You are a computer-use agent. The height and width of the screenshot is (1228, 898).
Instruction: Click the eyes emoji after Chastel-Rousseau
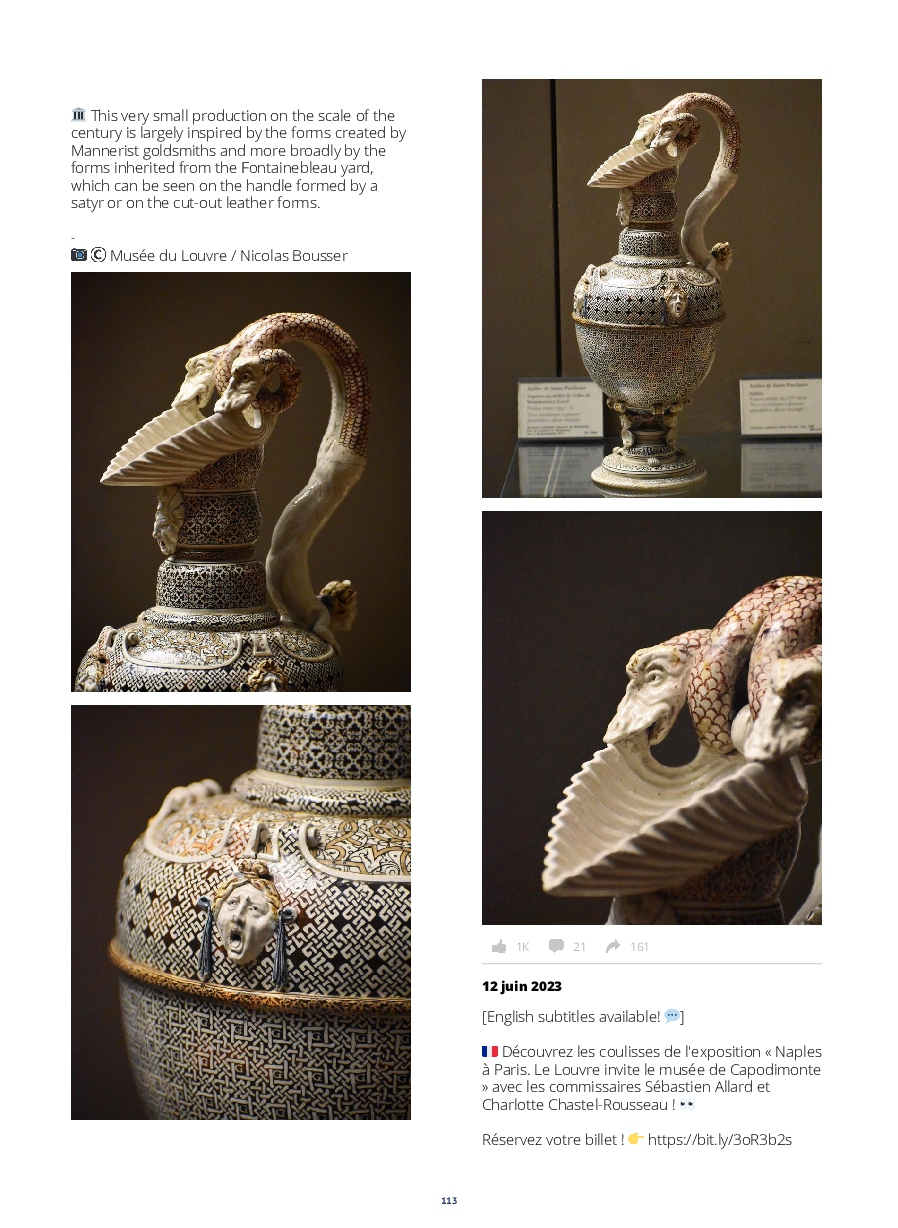click(687, 1105)
